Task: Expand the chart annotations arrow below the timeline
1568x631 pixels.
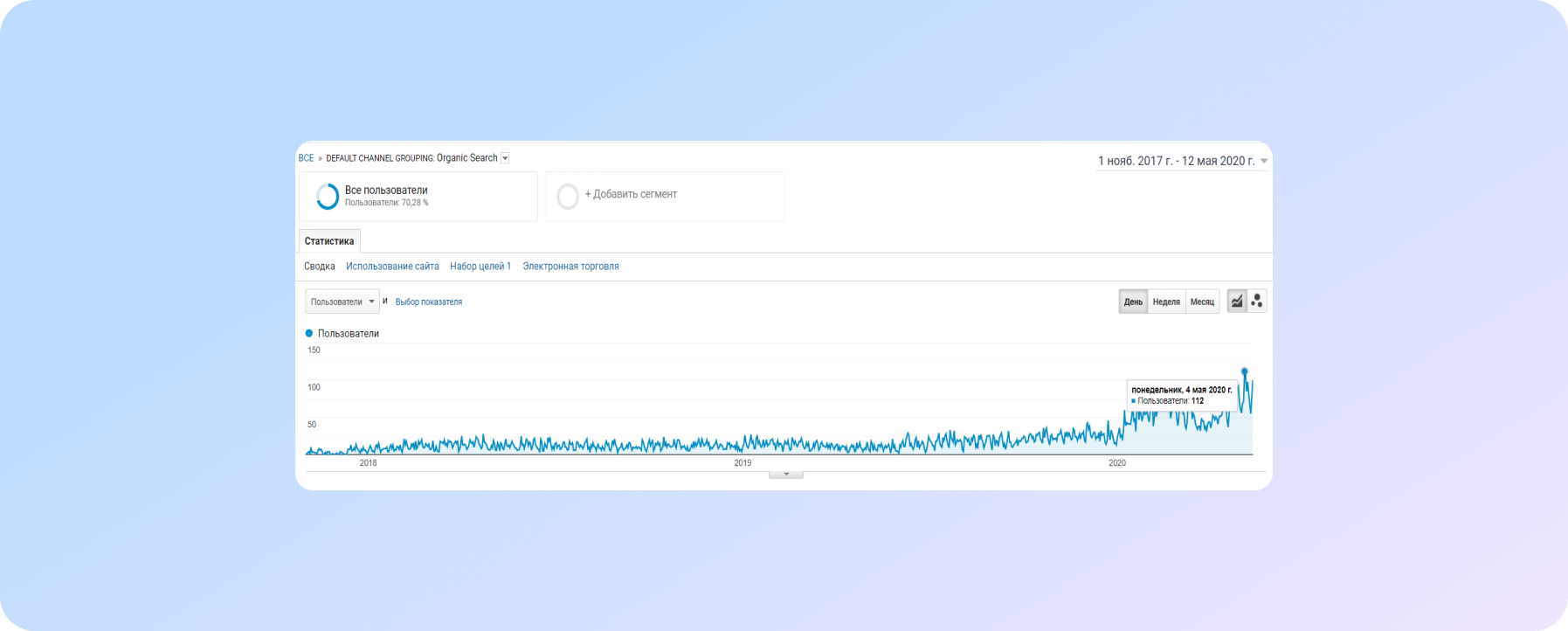Action: (786, 475)
